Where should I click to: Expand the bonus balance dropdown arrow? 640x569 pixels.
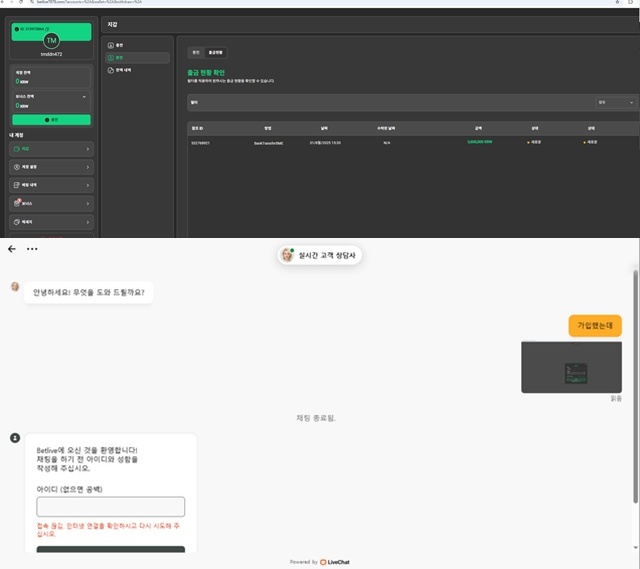click(x=84, y=97)
